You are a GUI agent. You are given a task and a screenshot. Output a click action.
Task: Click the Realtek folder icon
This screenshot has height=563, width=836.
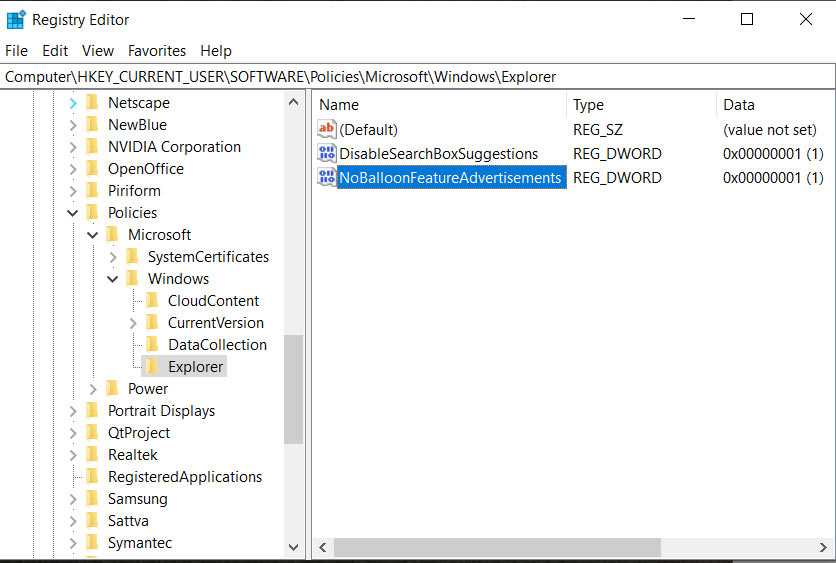coord(93,455)
